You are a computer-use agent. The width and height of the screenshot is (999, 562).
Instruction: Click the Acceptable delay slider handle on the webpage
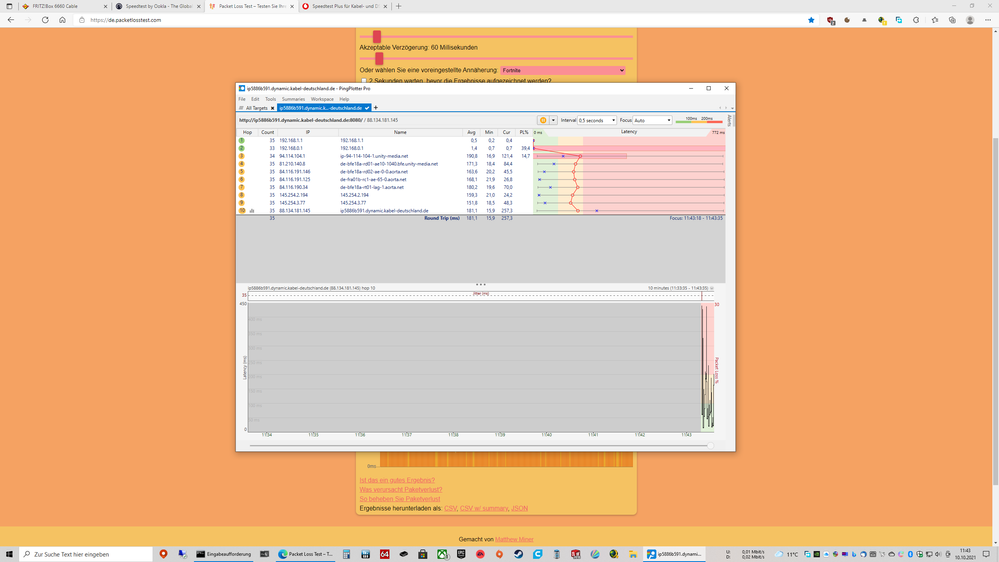379,59
